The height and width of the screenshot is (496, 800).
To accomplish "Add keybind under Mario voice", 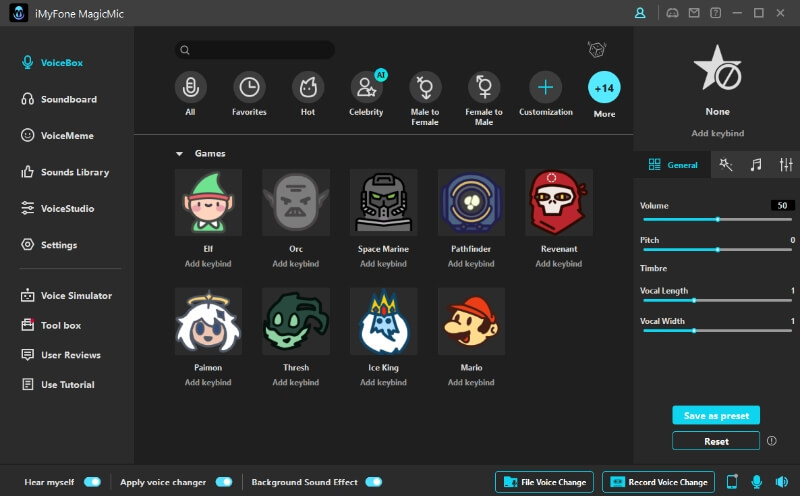I will tap(471, 382).
